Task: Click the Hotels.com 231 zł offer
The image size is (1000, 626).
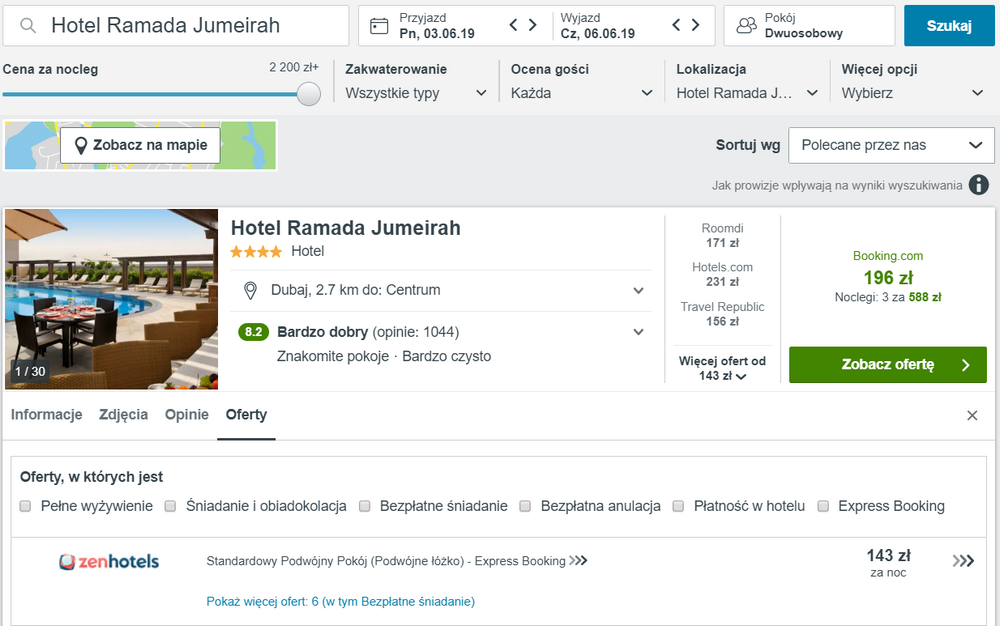Action: click(x=722, y=274)
